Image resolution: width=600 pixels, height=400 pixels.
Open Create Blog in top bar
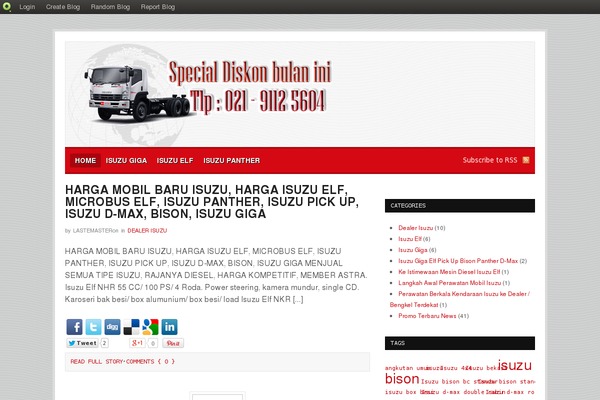pos(63,7)
